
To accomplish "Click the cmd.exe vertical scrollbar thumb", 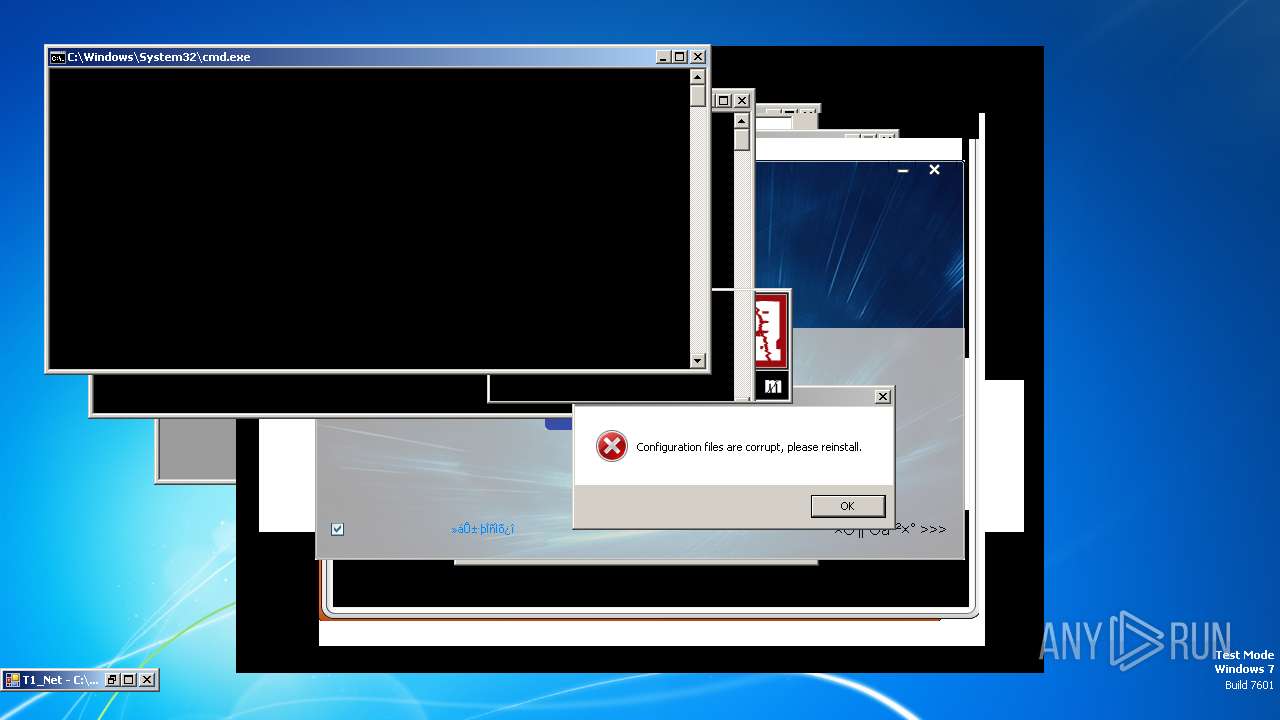I will click(x=698, y=96).
